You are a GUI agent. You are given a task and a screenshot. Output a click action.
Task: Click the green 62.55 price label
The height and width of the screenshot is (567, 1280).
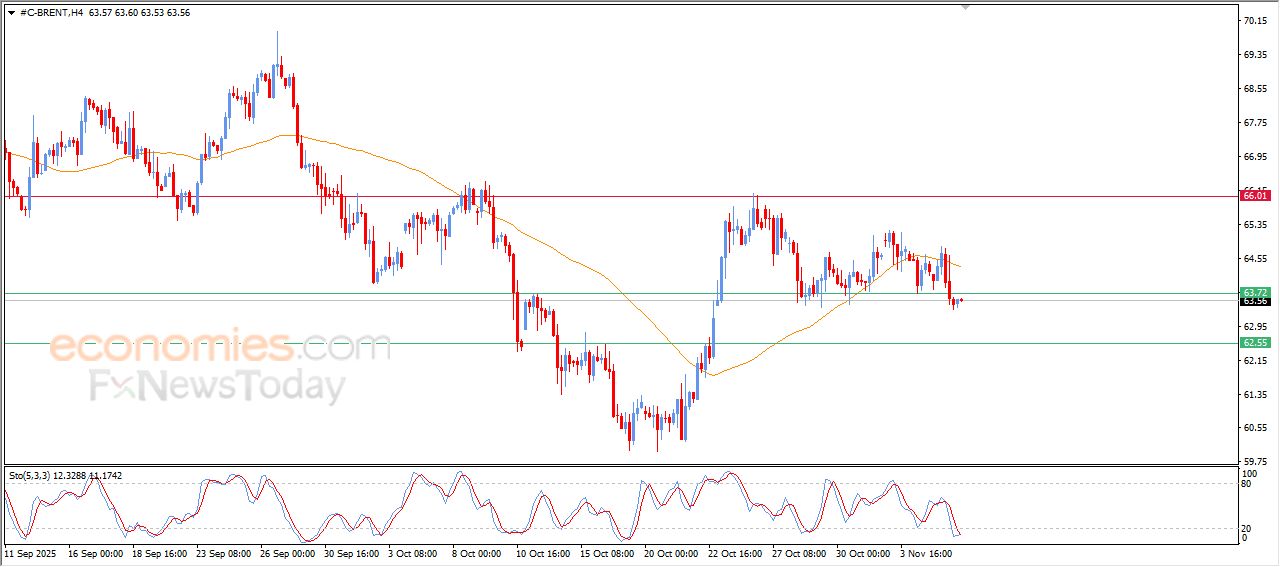[x=1254, y=343]
